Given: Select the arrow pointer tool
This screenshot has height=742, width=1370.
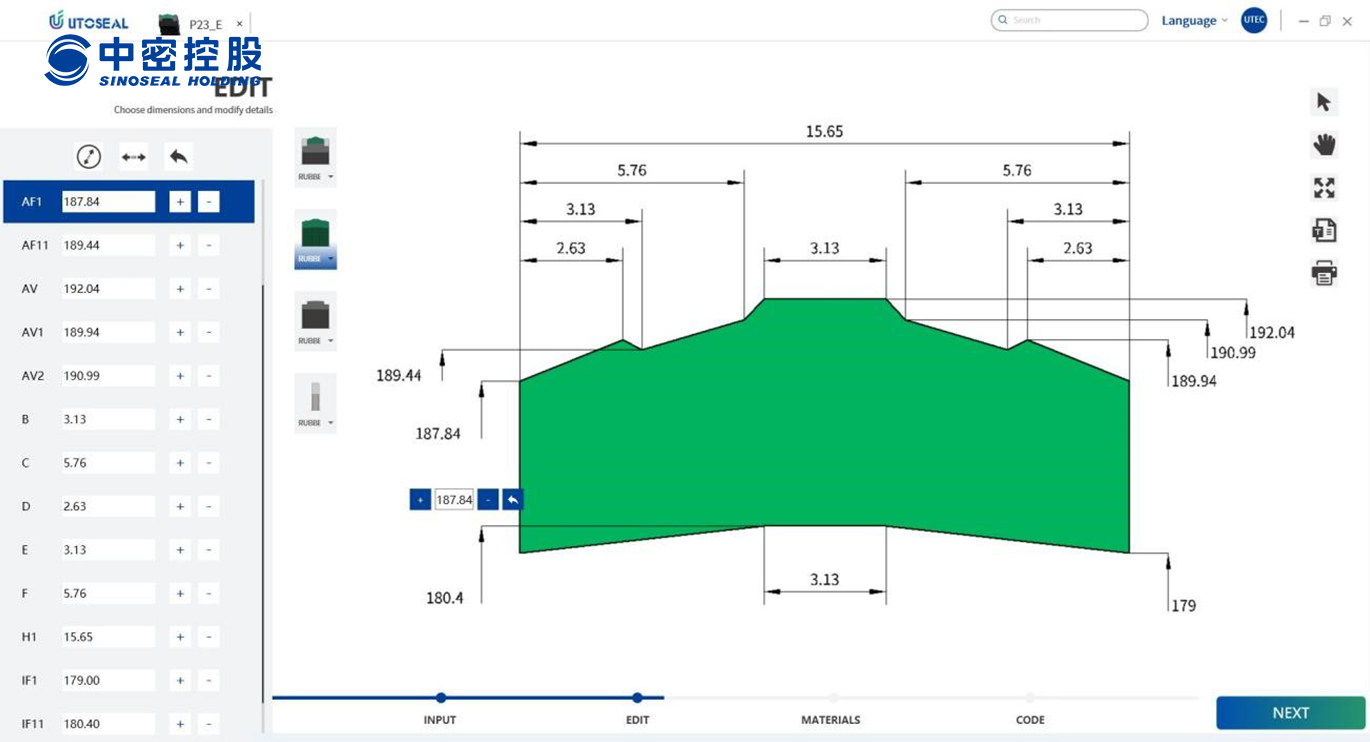Looking at the screenshot, I should pyautogui.click(x=1324, y=102).
